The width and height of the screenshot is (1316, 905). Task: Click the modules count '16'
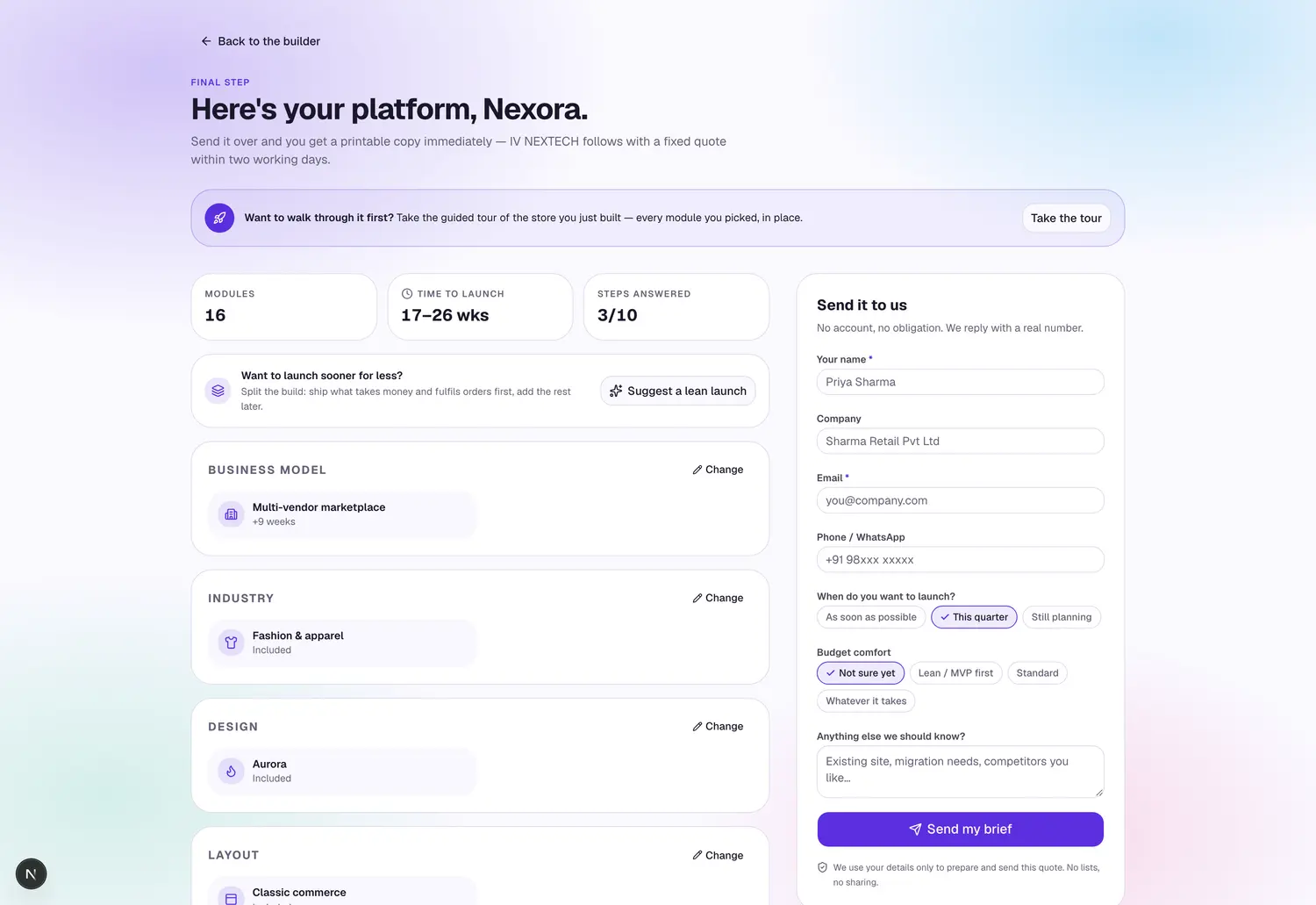pyautogui.click(x=215, y=315)
